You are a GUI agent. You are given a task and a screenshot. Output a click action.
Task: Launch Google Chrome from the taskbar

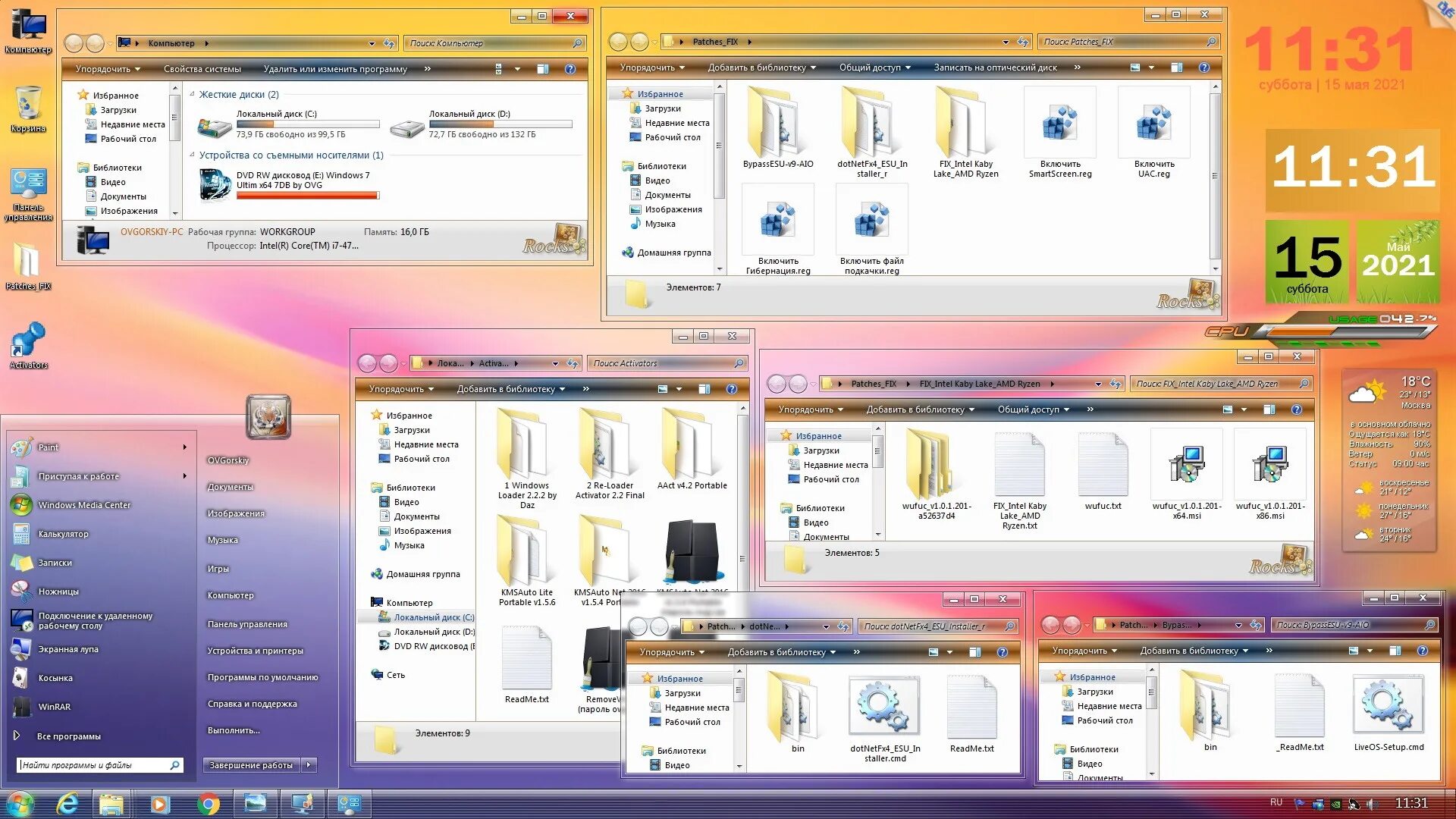point(208,804)
